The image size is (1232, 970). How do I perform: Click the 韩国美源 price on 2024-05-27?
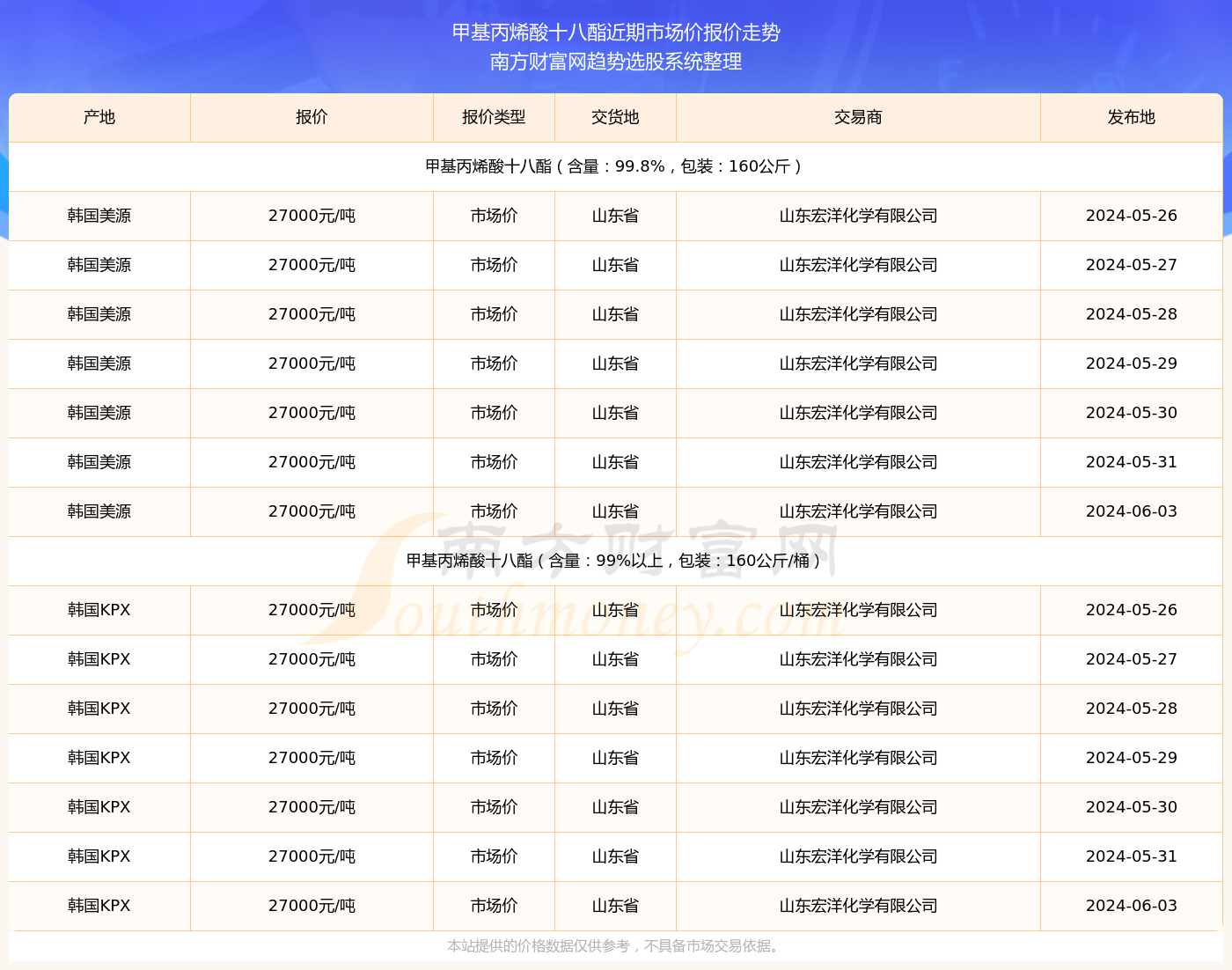pyautogui.click(x=312, y=265)
